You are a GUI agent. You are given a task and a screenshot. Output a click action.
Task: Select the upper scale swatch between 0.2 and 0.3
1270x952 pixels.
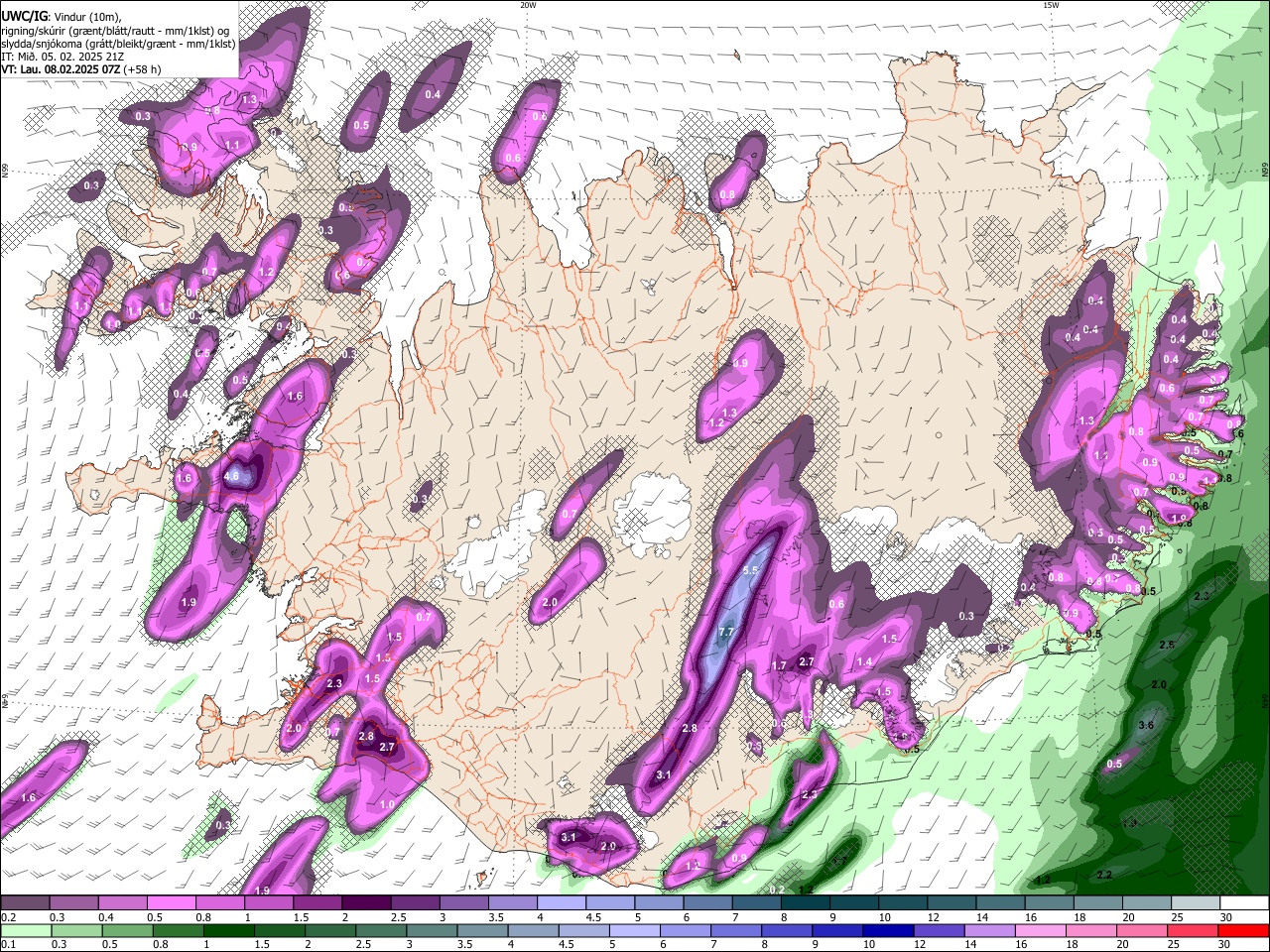(25, 902)
